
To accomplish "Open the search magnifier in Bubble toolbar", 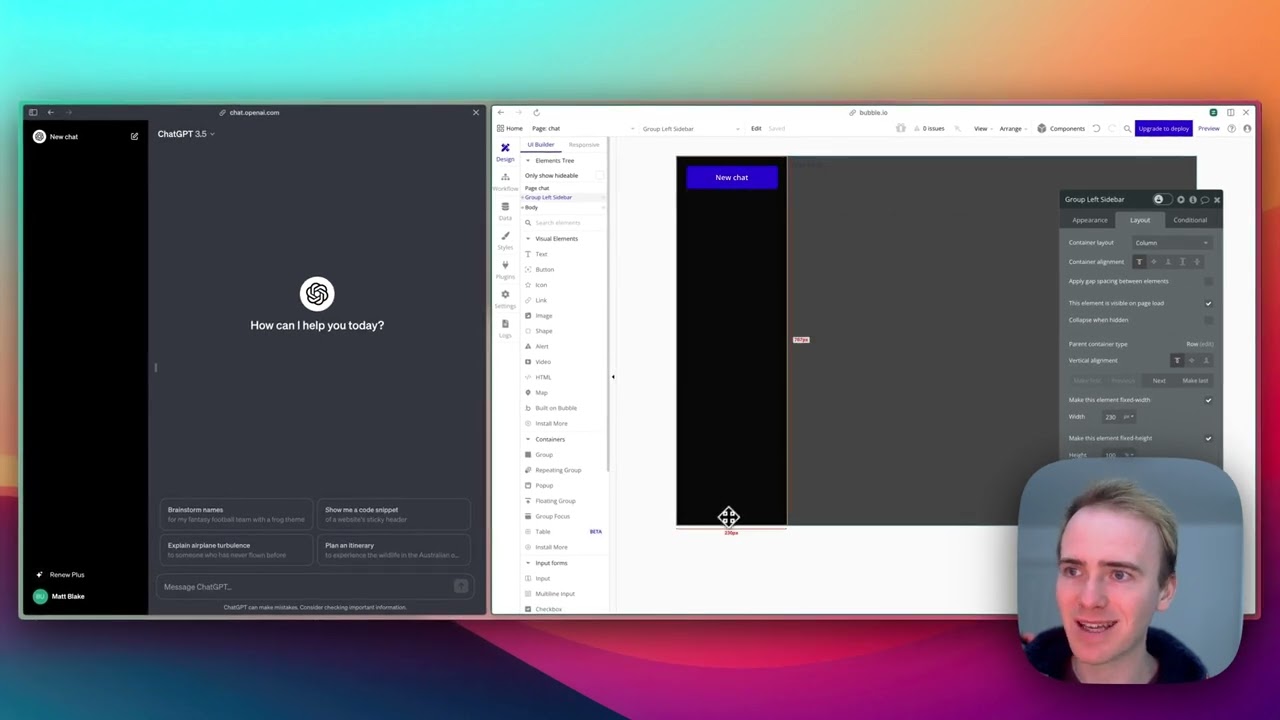I will click(x=1127, y=128).
